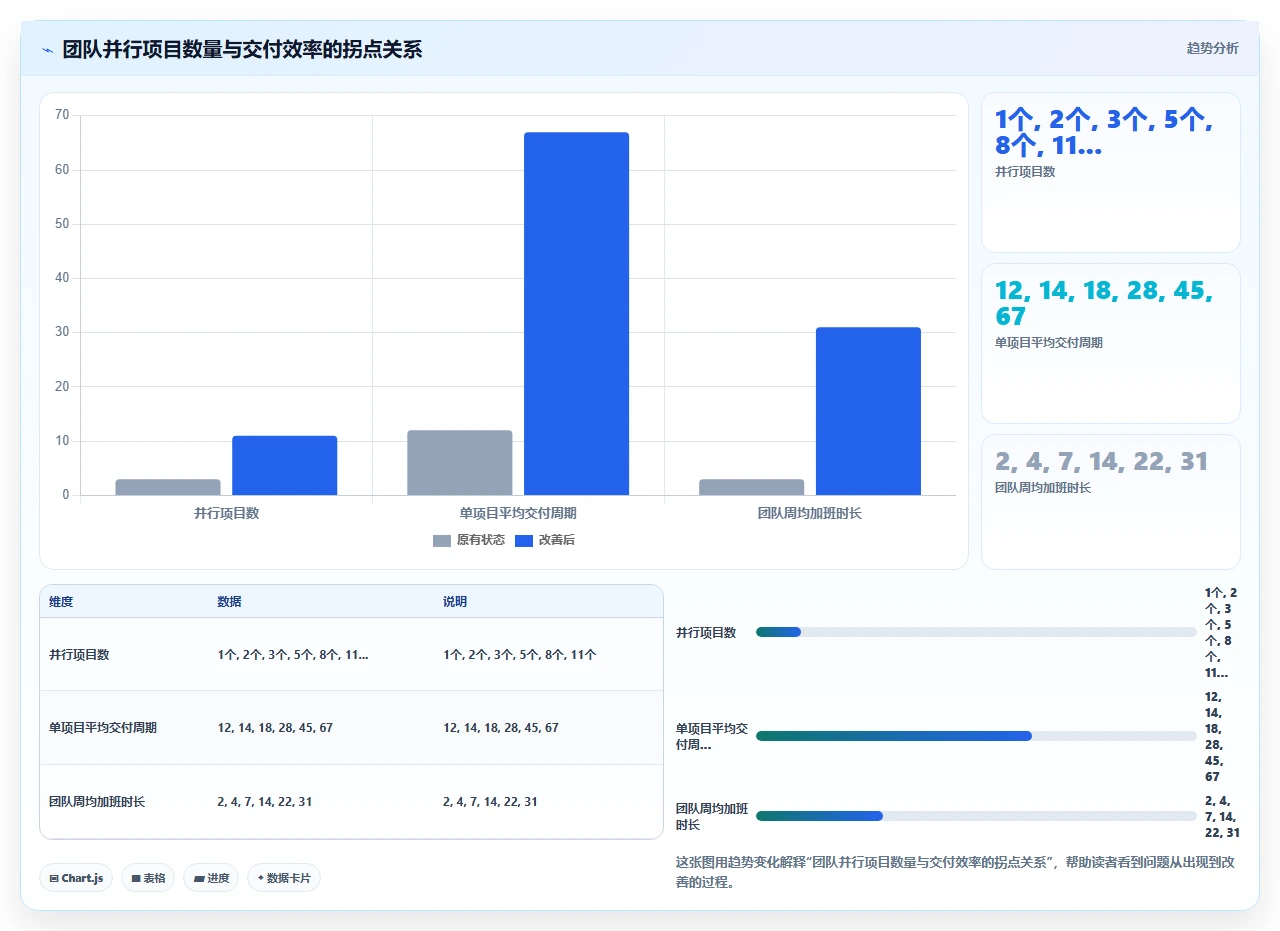
Task: Select the 并行项目数 table row label
Action: tap(79, 655)
